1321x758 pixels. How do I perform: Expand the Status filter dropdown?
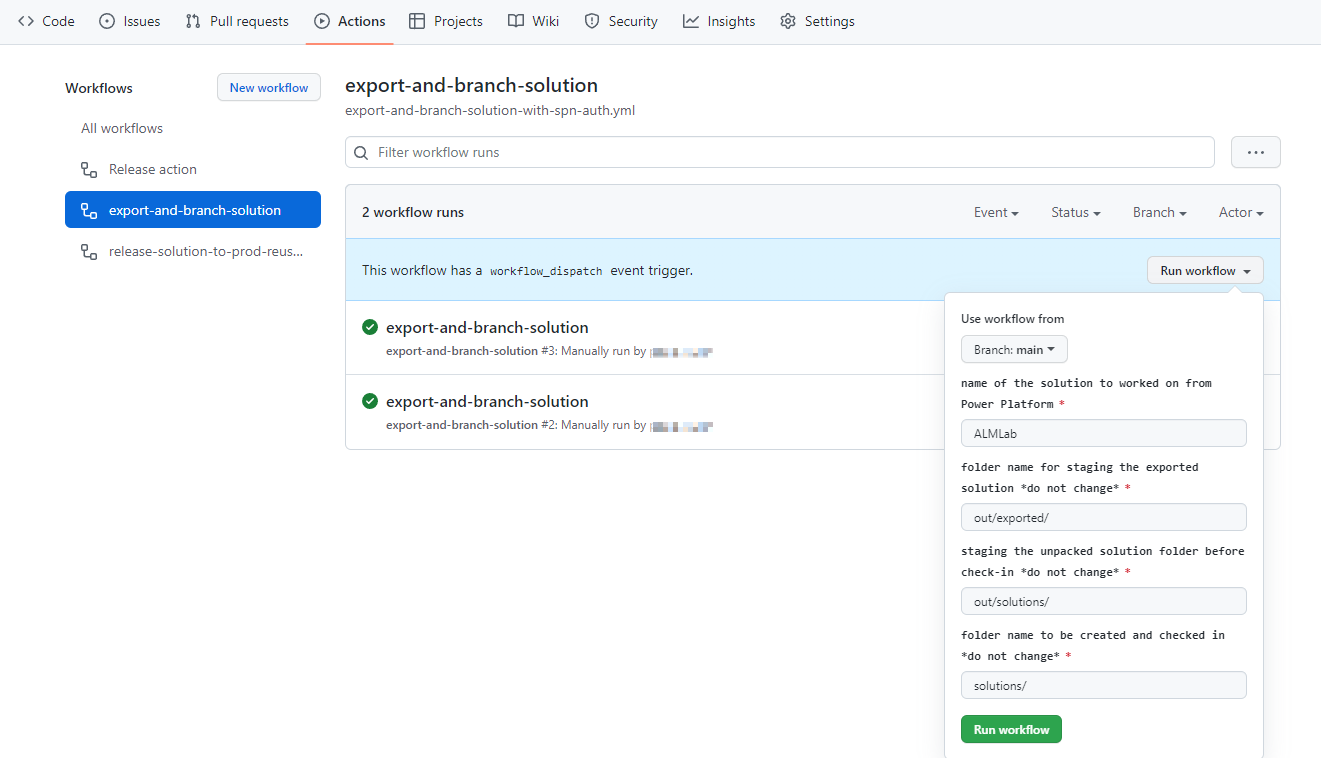point(1075,212)
